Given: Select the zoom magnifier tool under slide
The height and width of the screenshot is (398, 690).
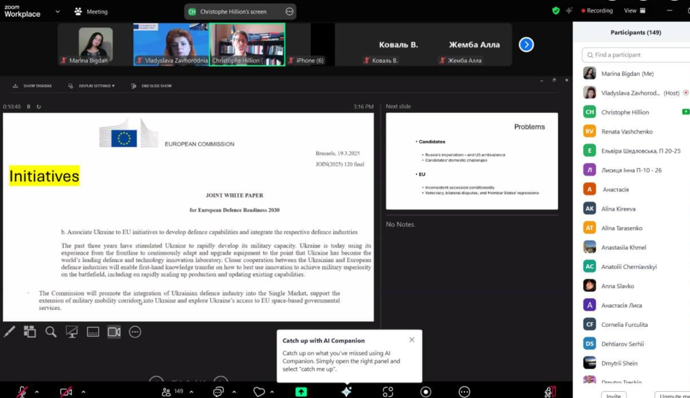Looking at the screenshot, I should 51,332.
